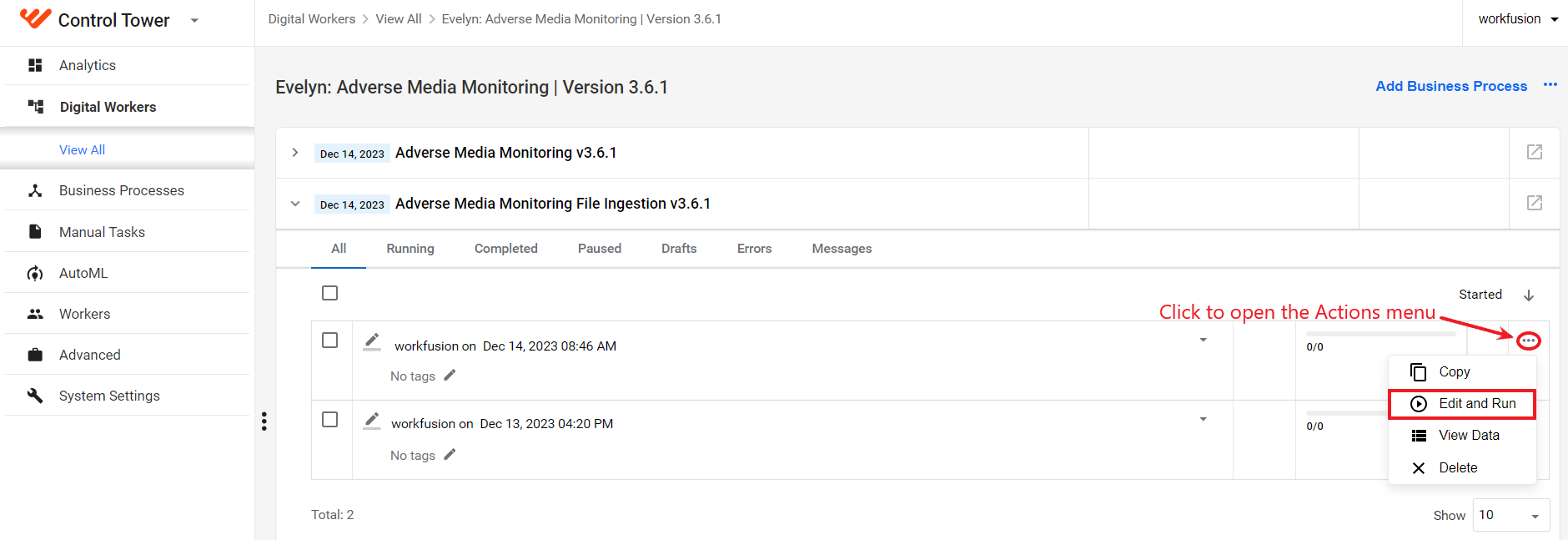Open the Control Tower dropdown arrow
1568x540 pixels.
pos(194,21)
